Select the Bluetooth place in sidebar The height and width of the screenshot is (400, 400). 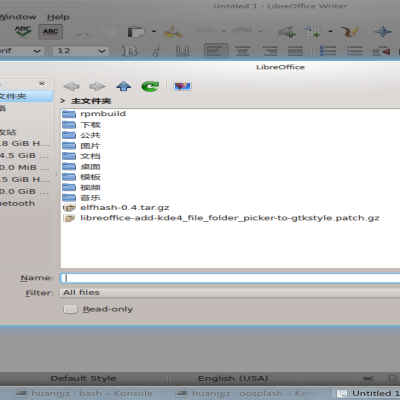pos(17,203)
